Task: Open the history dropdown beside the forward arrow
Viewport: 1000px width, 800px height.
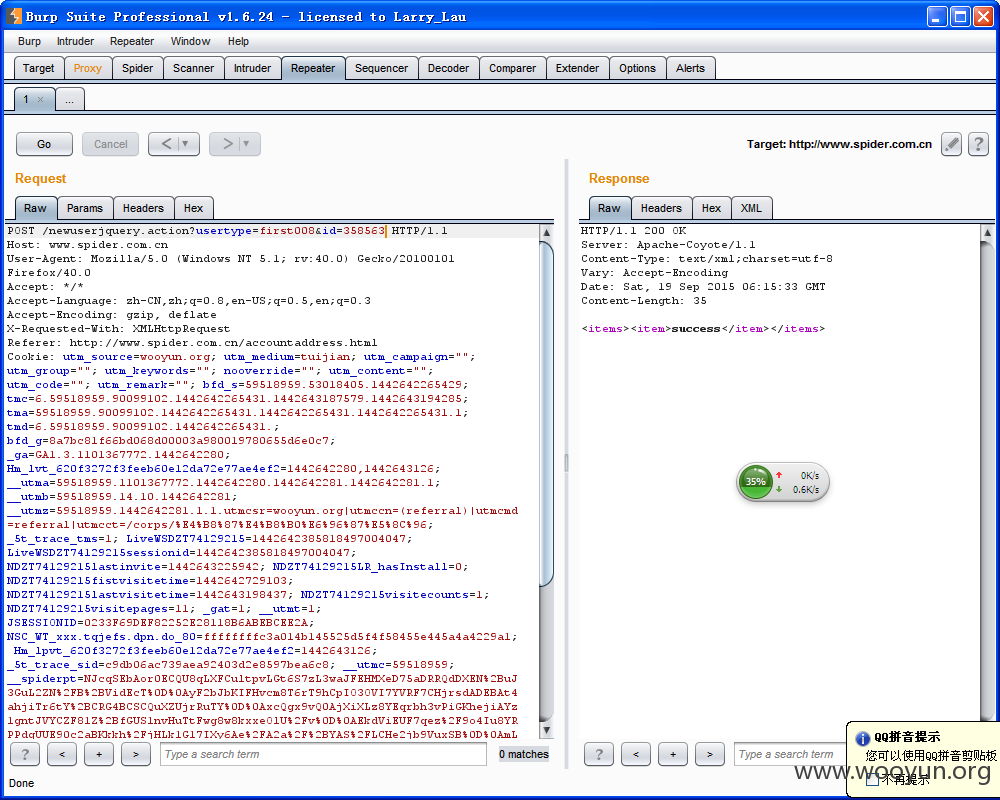Action: 246,144
